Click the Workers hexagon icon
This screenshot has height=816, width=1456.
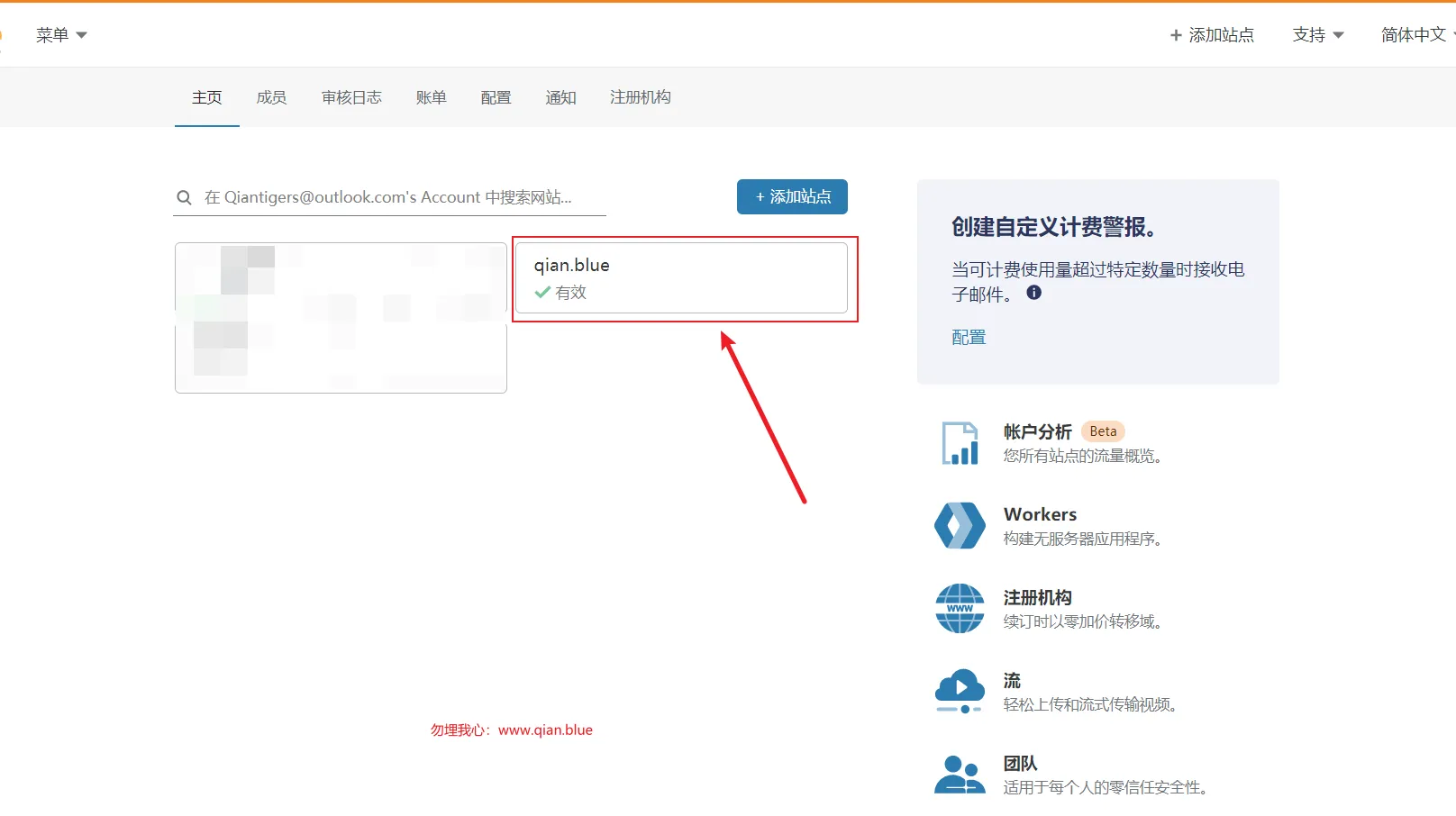[960, 526]
